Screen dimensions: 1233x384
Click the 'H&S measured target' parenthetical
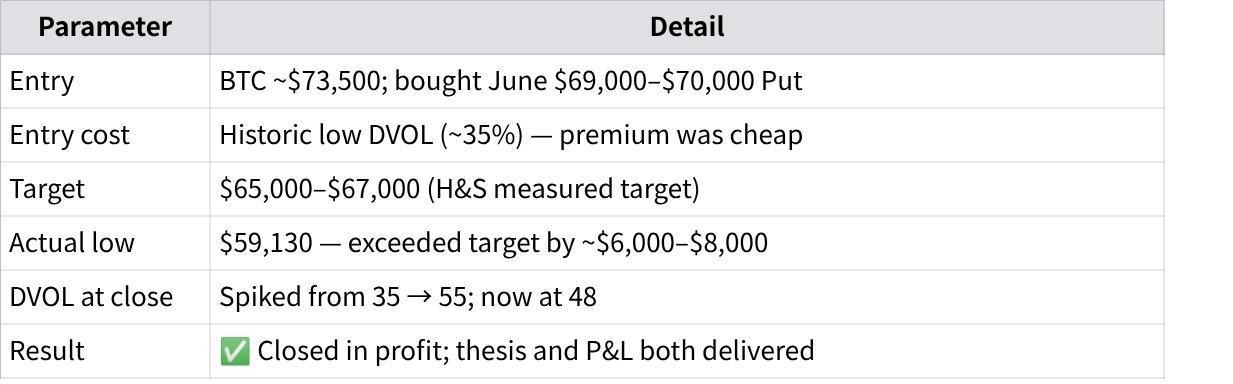pyautogui.click(x=563, y=189)
